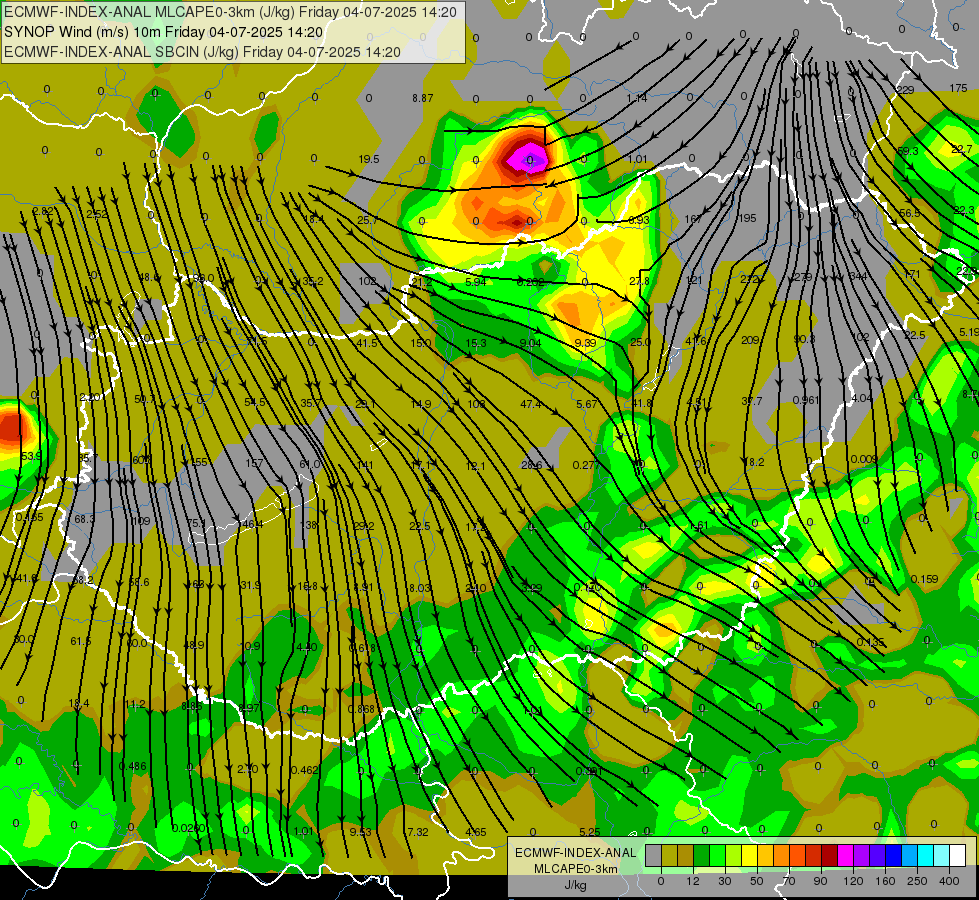Click the map value 11.2
The width and height of the screenshot is (979, 900).
(135, 704)
